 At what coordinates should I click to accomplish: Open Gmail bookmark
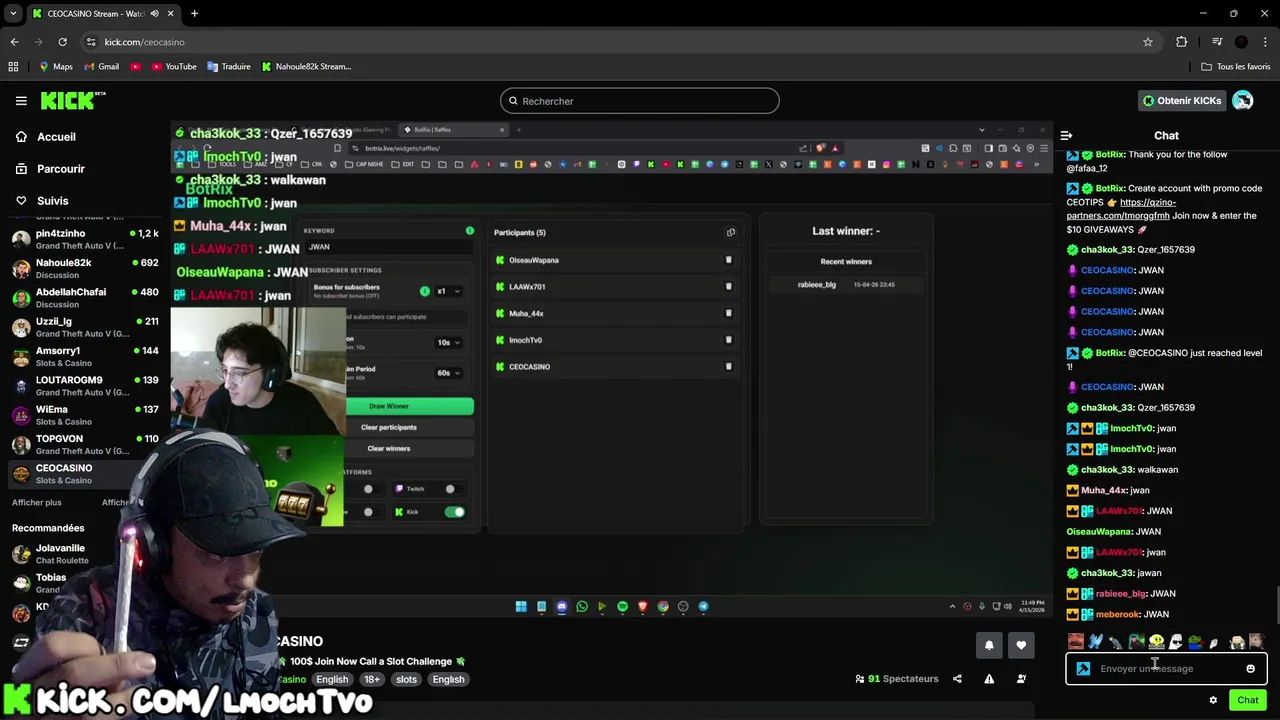101,66
